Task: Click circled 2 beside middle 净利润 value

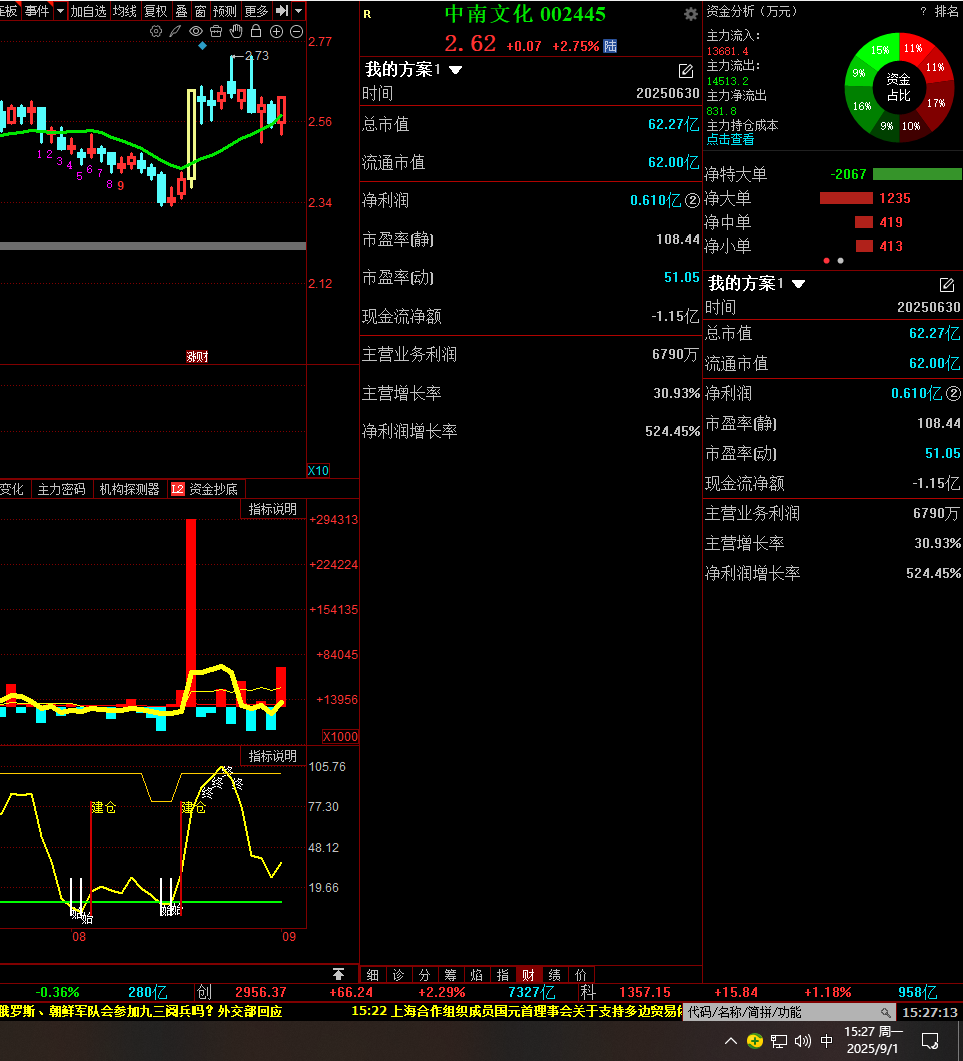Action: (x=692, y=200)
